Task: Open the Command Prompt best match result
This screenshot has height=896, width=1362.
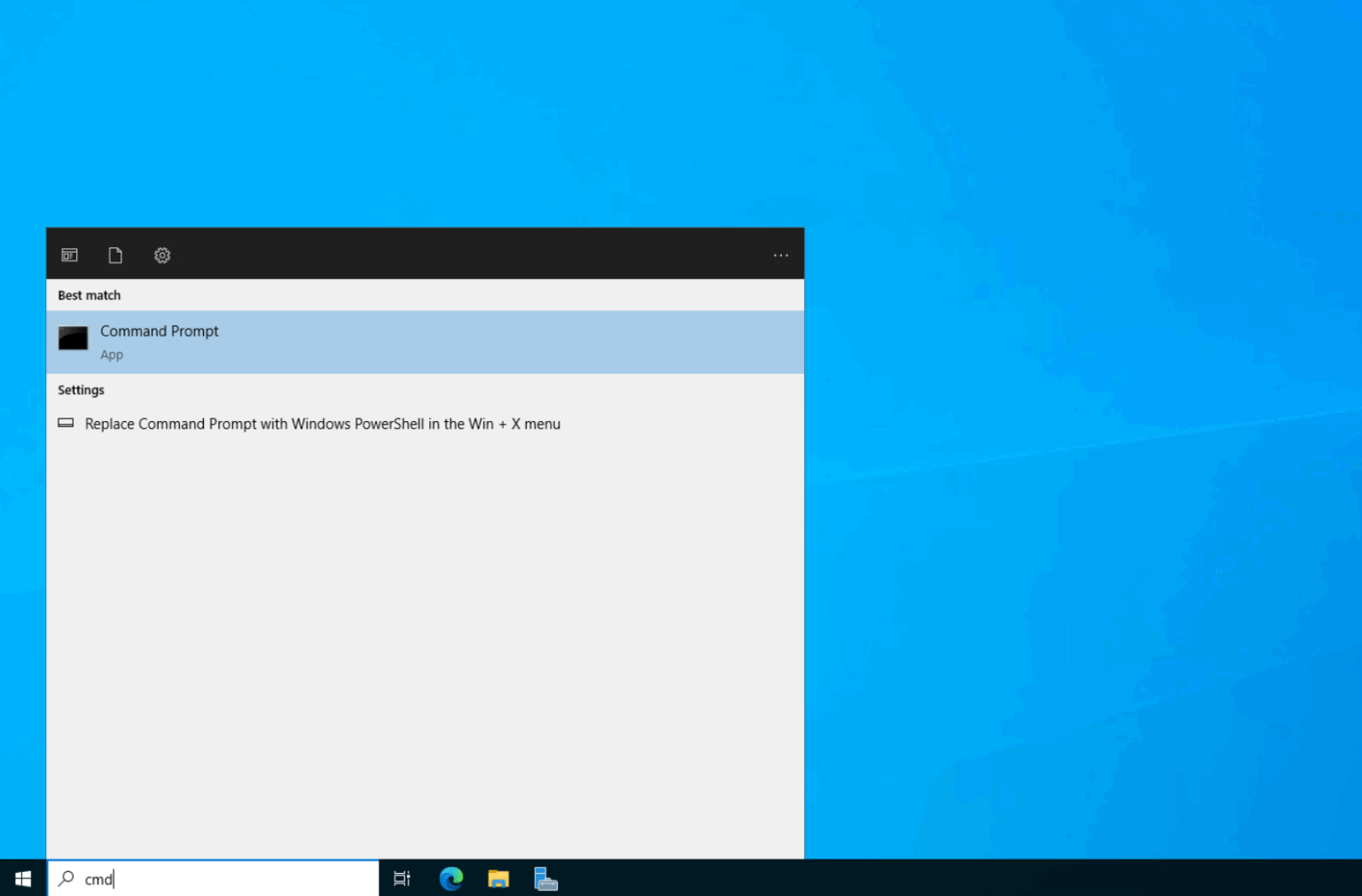Action: click(x=160, y=331)
